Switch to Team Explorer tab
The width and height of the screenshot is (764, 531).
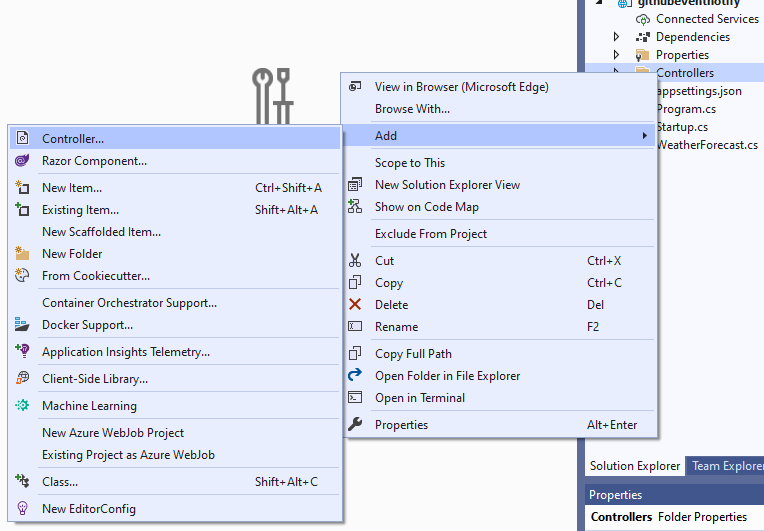726,466
